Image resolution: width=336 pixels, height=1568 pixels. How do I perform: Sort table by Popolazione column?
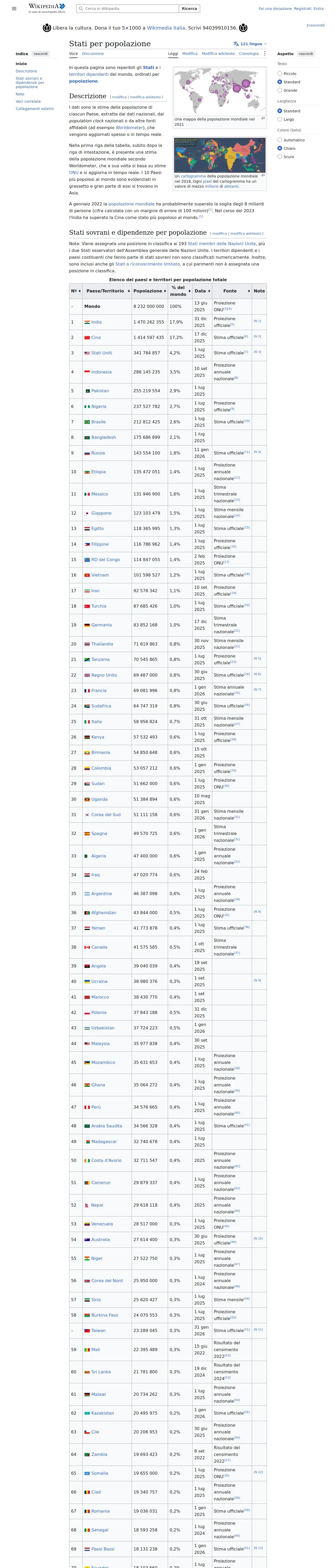[x=149, y=291]
